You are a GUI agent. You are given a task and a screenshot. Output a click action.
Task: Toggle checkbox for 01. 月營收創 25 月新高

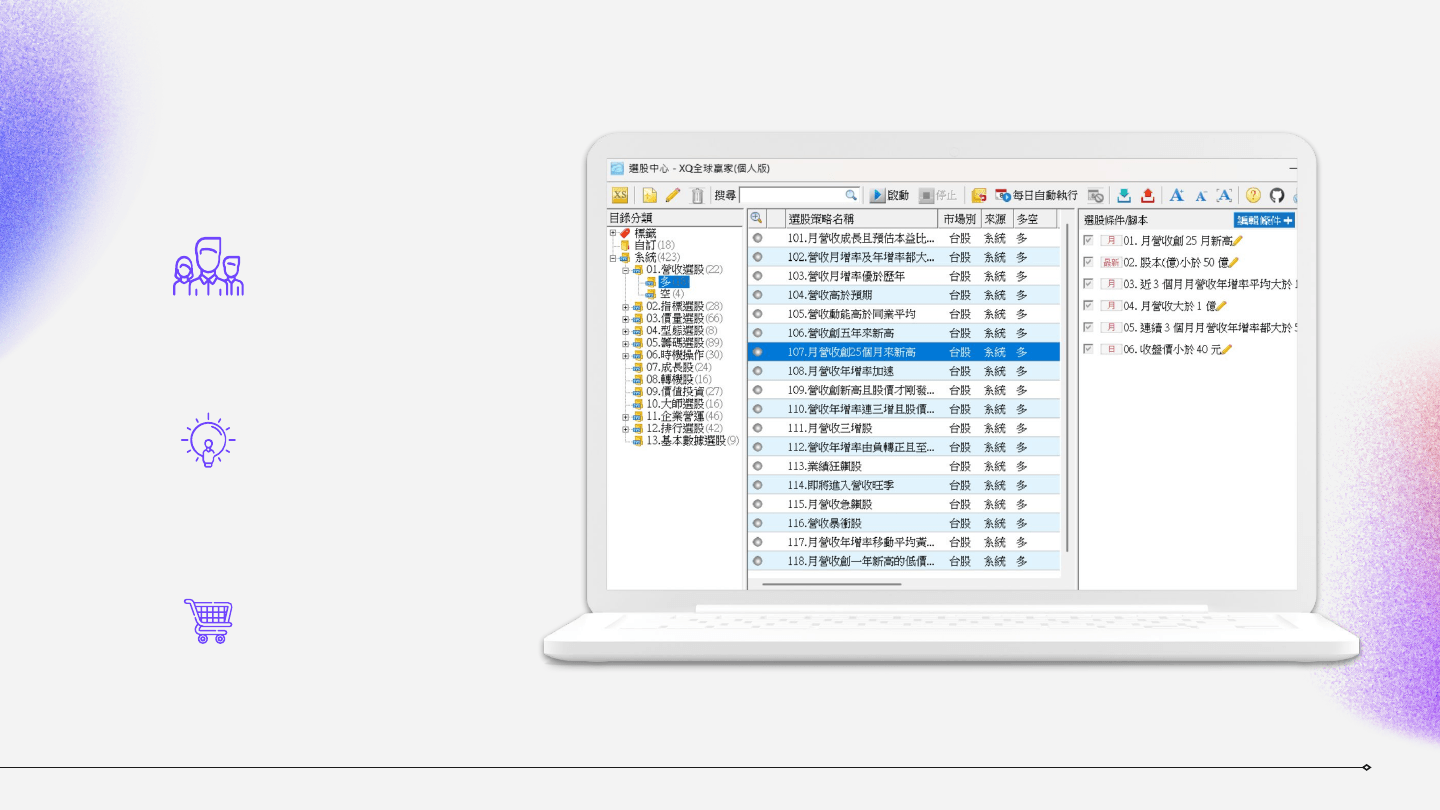1089,240
